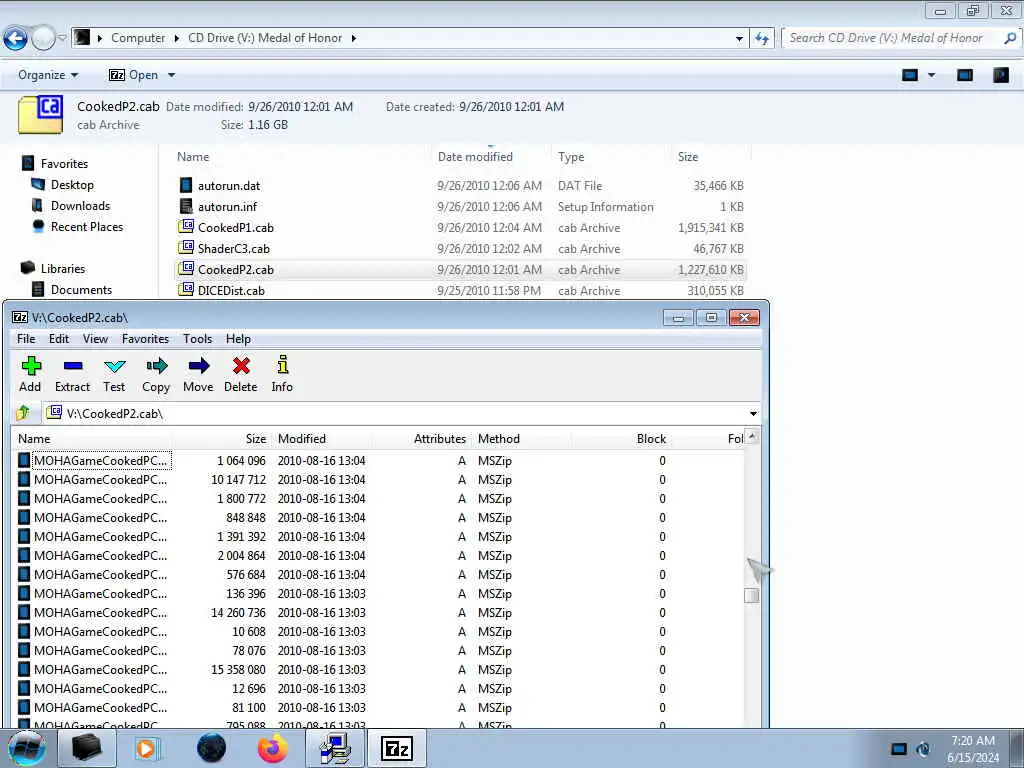Click the 7-Zip taskbar button

coord(397,748)
